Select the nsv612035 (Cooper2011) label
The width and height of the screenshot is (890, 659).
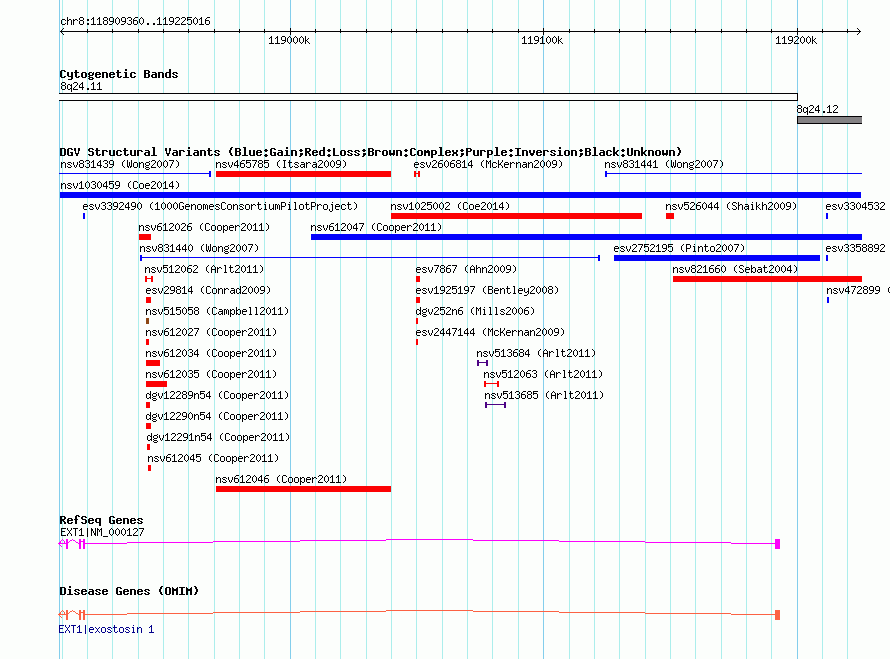(x=211, y=374)
